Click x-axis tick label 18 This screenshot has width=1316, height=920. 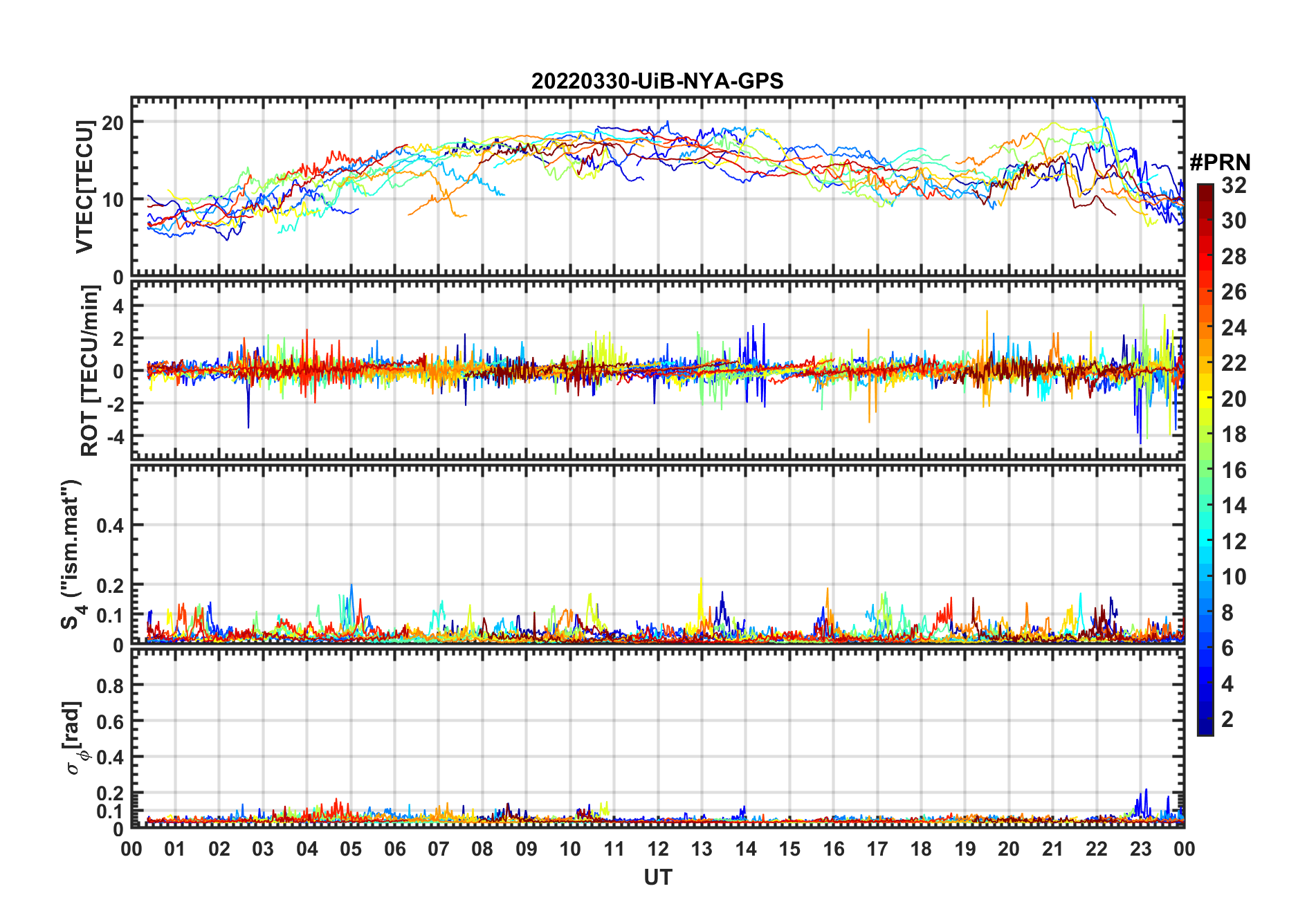921,849
